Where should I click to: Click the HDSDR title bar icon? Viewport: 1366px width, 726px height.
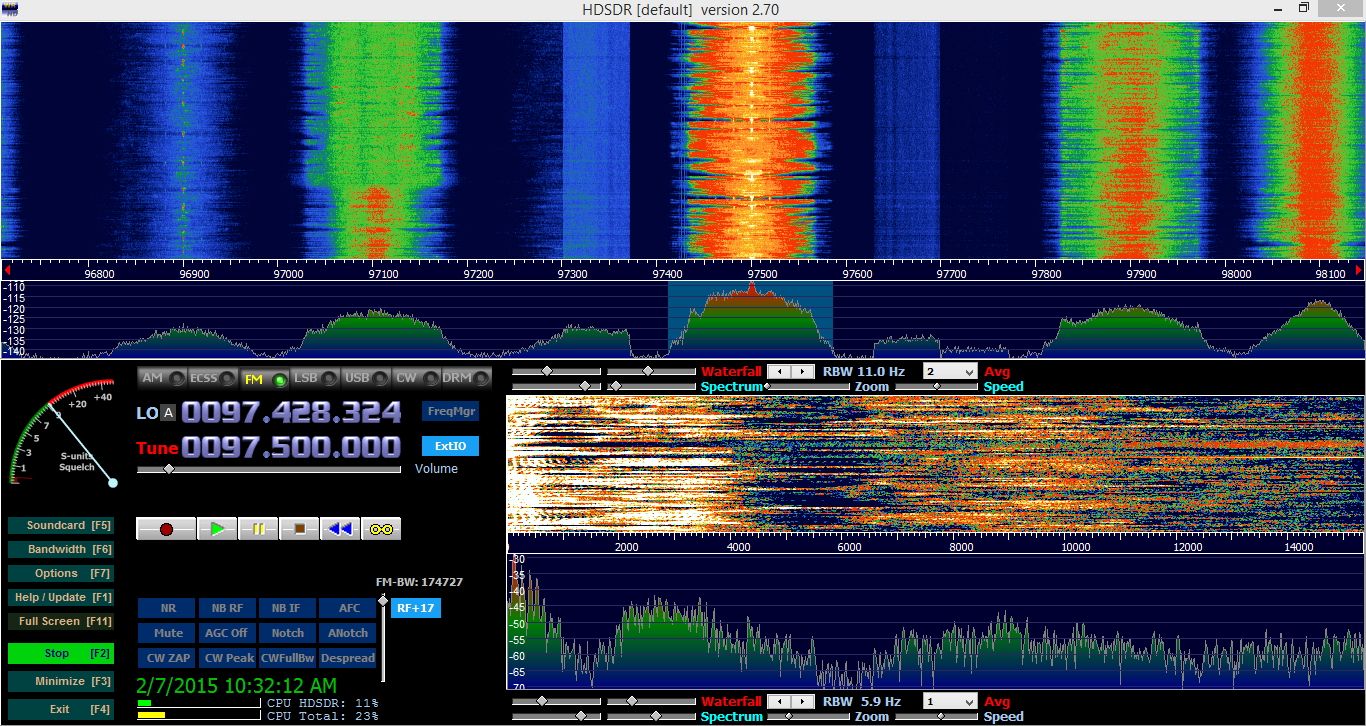(10, 9)
